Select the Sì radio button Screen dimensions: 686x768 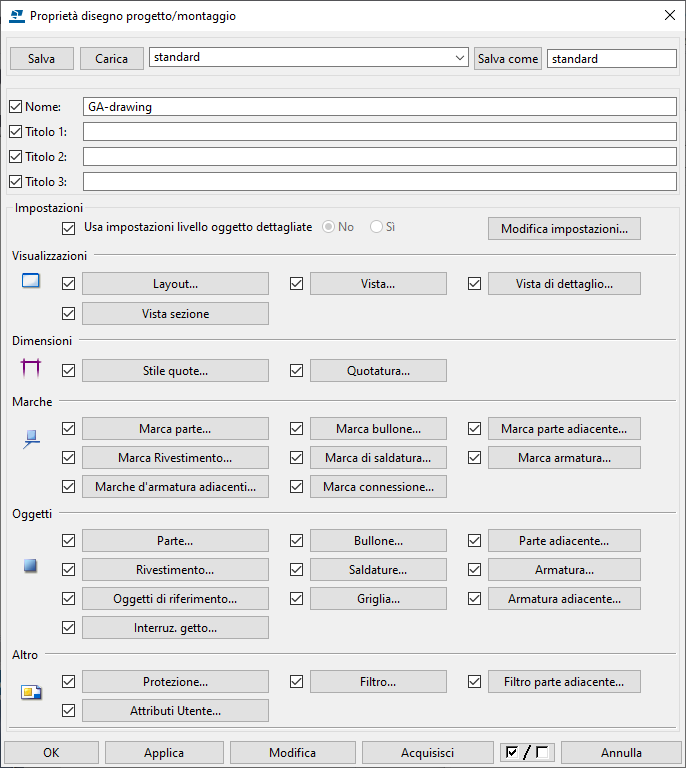(x=376, y=227)
